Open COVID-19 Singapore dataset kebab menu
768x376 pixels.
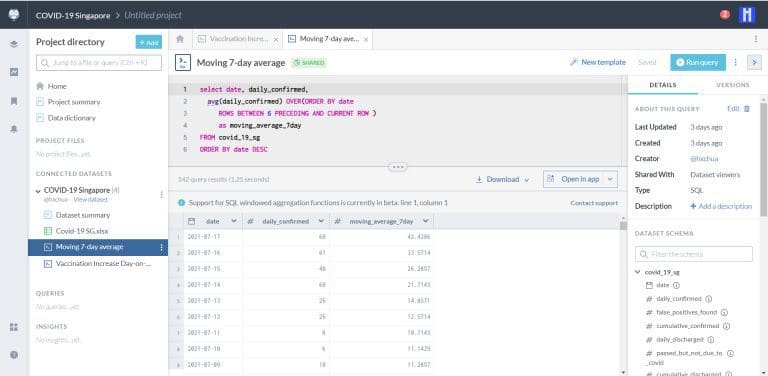pyautogui.click(x=162, y=194)
